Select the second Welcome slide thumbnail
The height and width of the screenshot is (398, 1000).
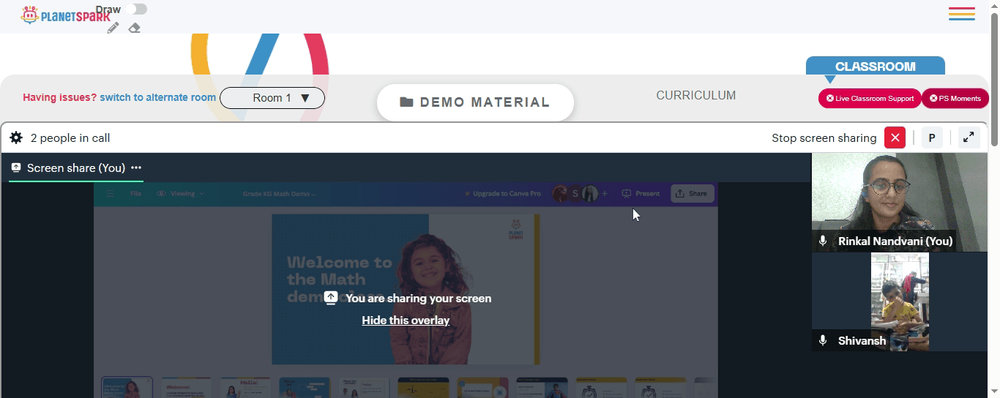186,387
